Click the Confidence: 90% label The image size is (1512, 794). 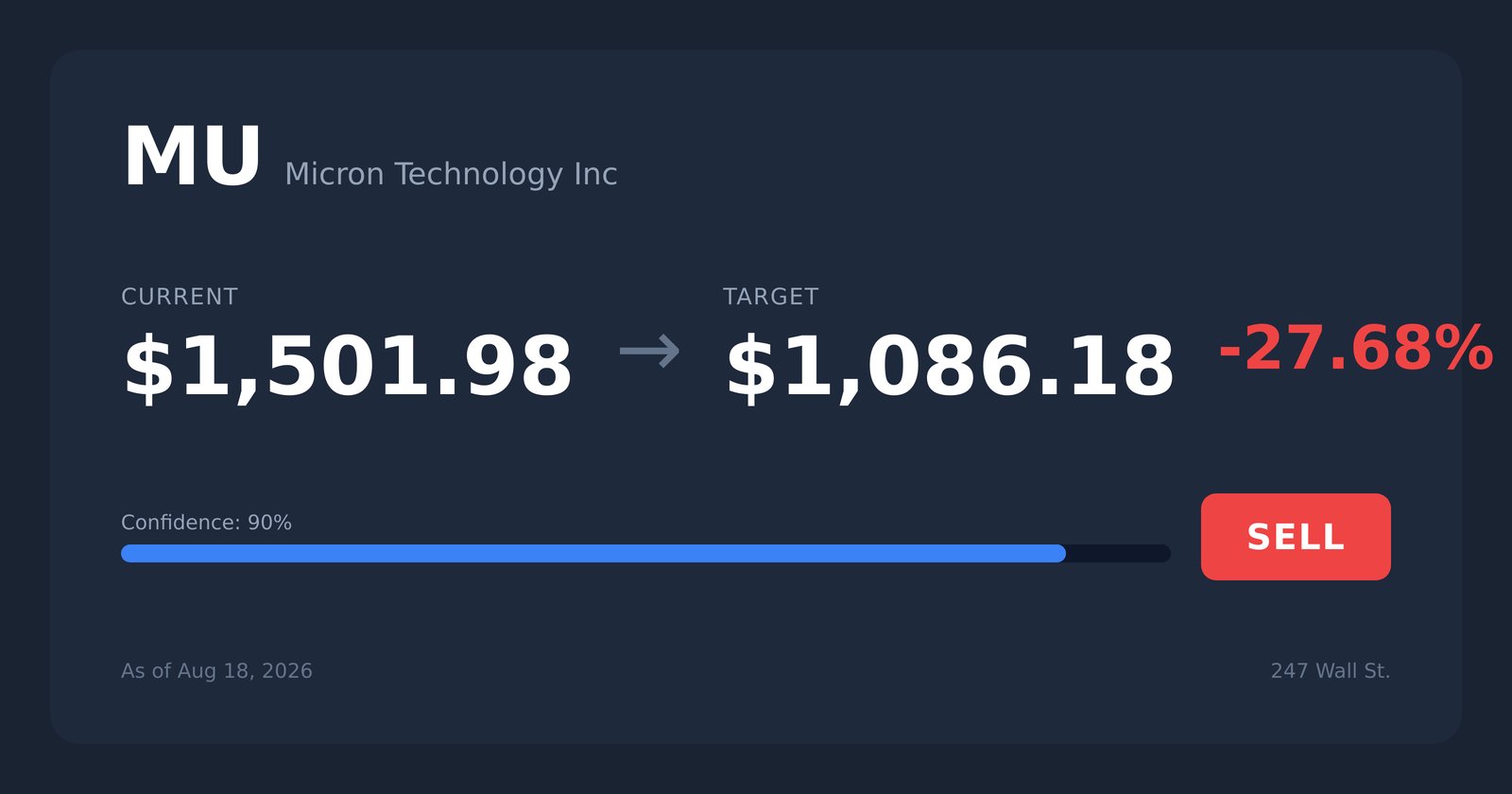pos(206,523)
